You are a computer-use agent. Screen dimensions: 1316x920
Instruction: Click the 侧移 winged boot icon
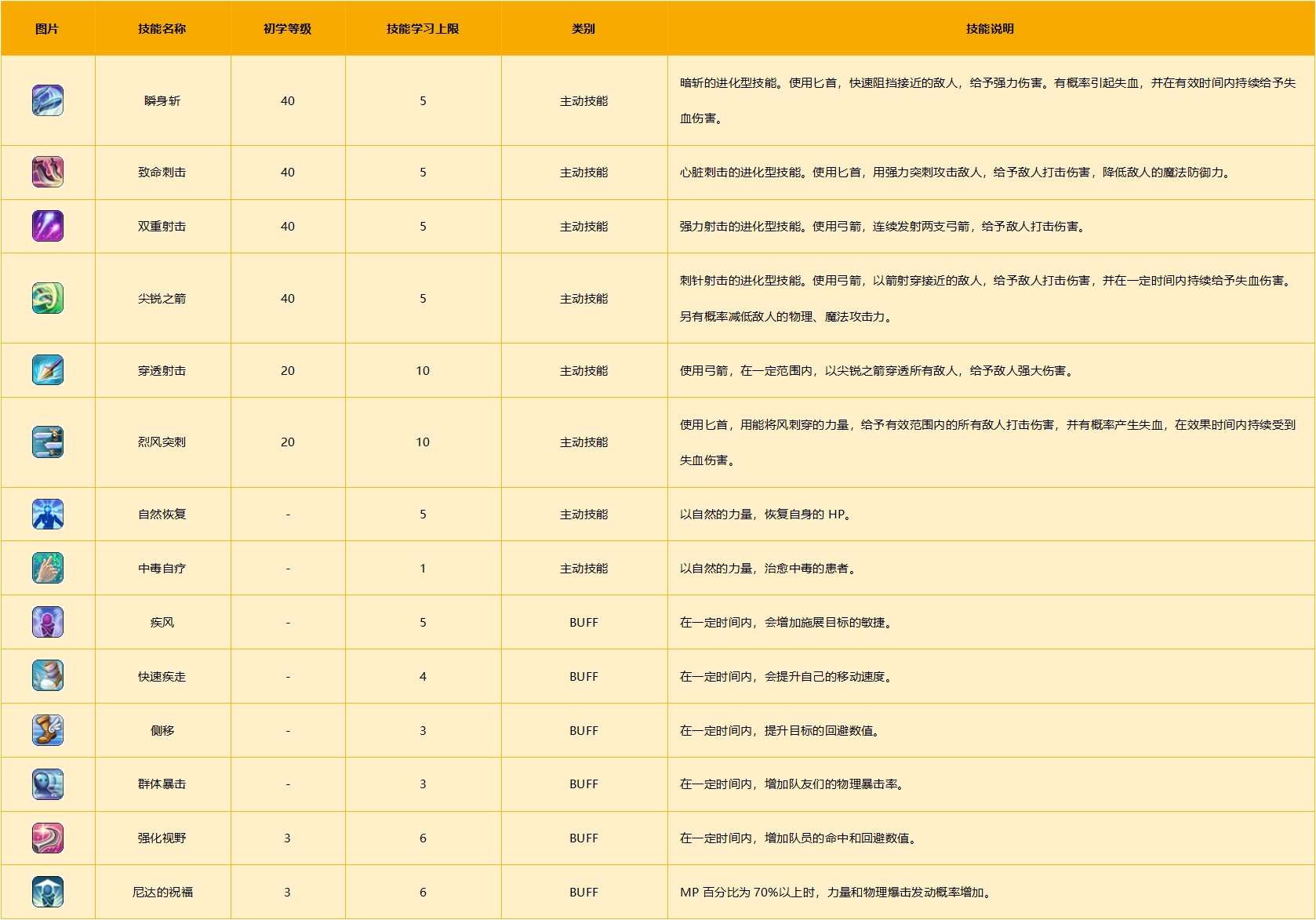48,730
